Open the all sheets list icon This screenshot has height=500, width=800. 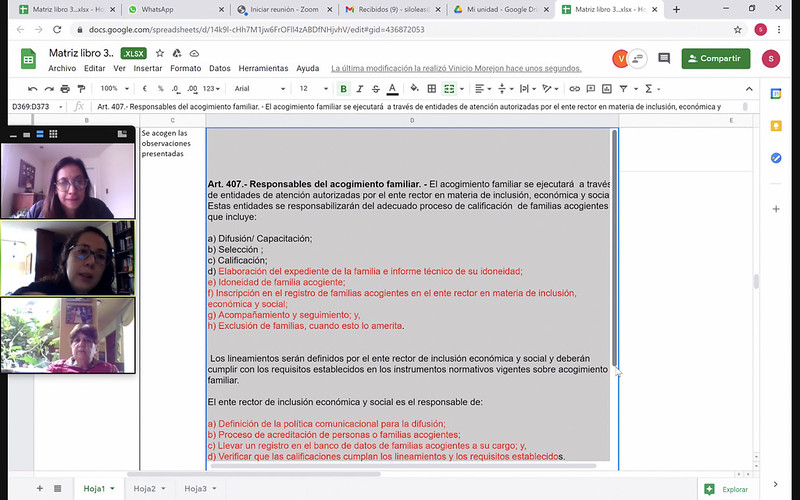pyautogui.click(x=58, y=488)
